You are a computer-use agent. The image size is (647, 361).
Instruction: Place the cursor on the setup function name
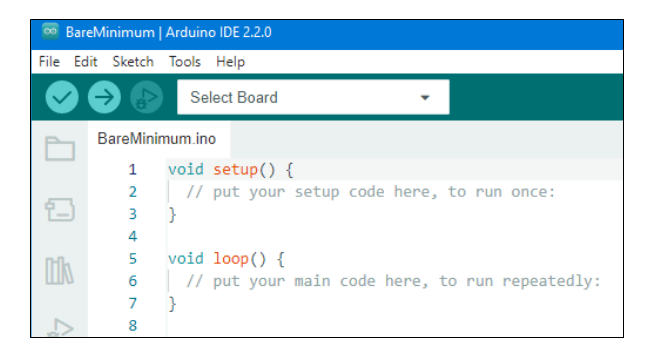tap(235, 170)
